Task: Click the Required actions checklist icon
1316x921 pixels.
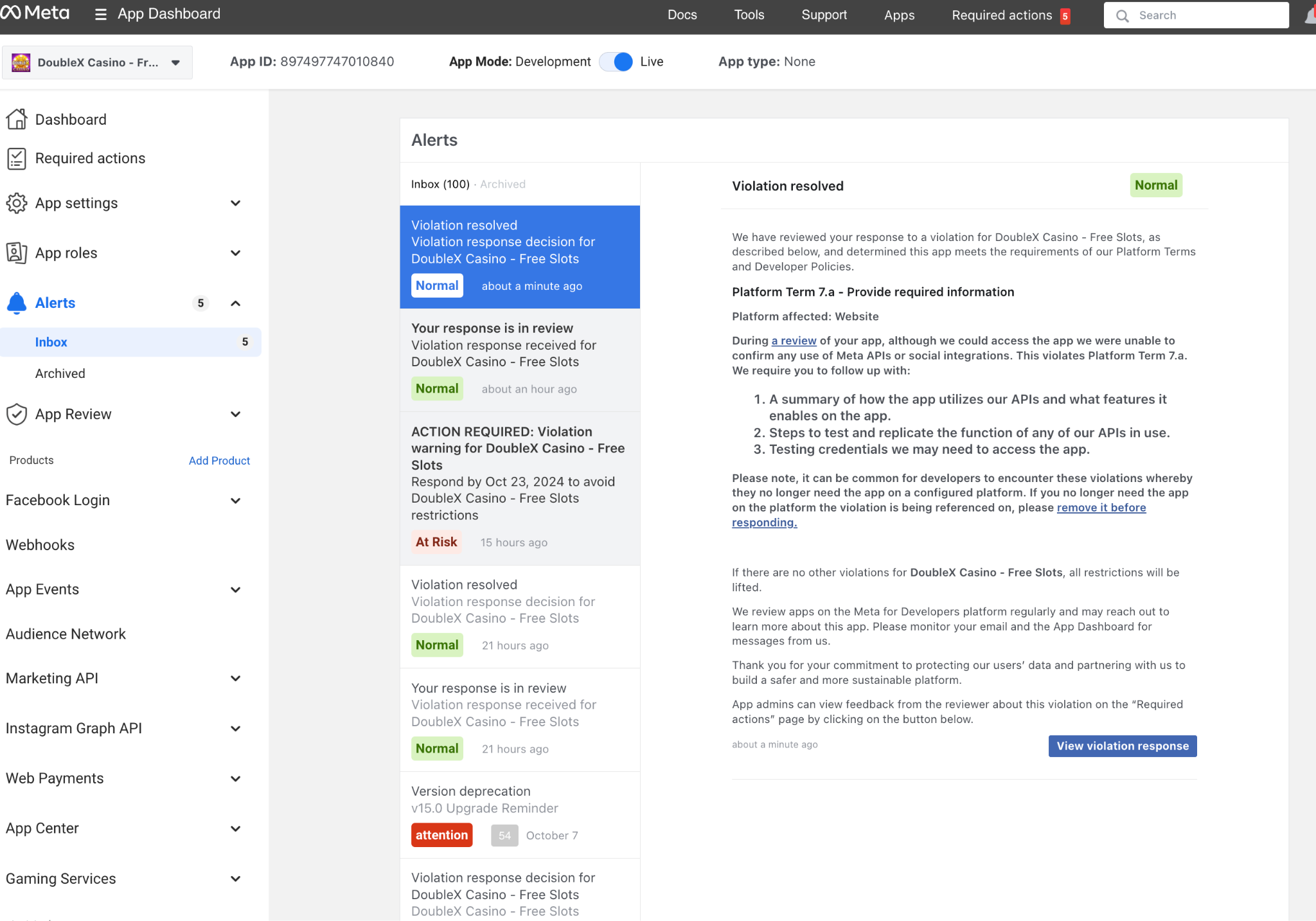Action: click(x=17, y=158)
